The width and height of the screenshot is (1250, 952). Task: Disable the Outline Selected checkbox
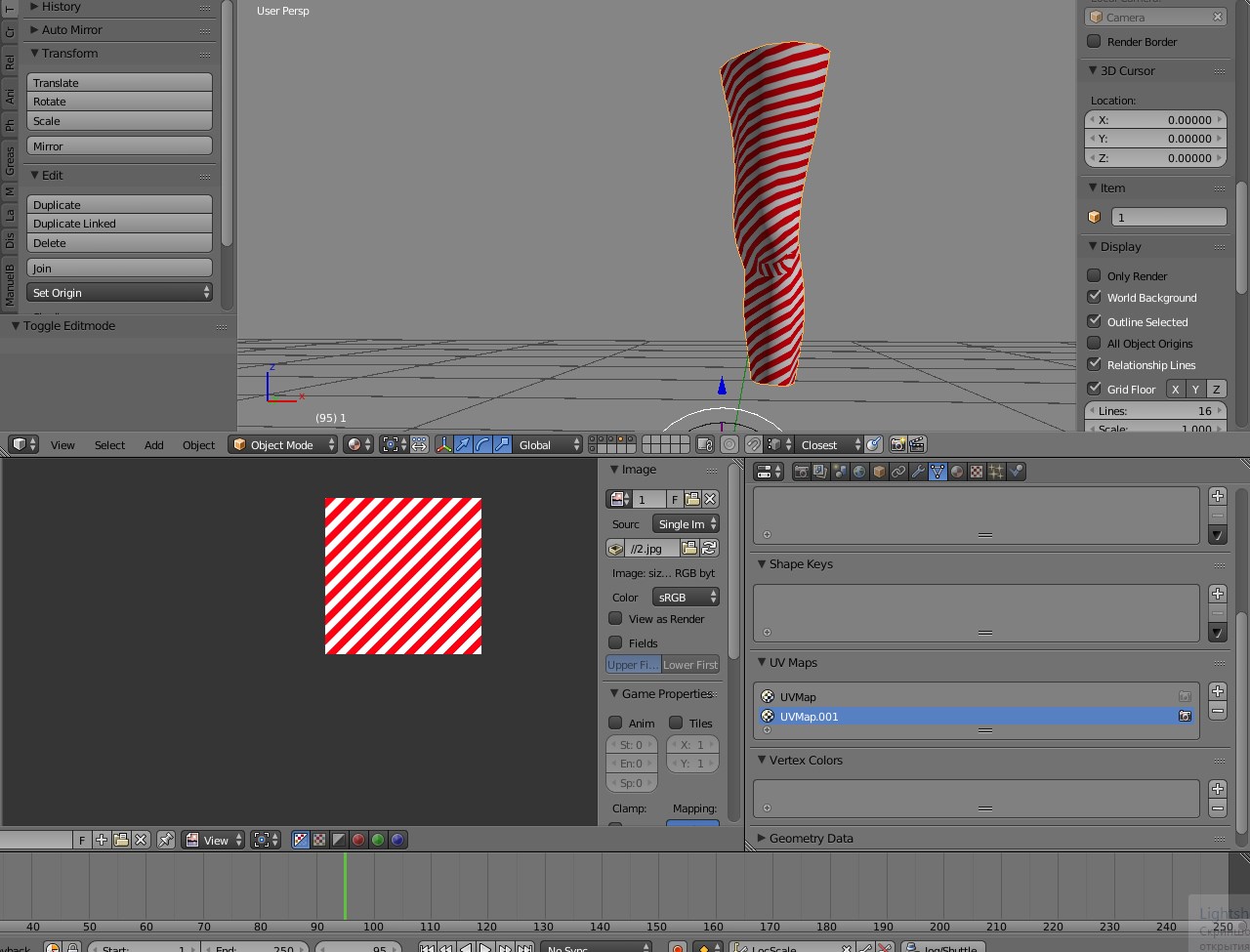tap(1094, 321)
